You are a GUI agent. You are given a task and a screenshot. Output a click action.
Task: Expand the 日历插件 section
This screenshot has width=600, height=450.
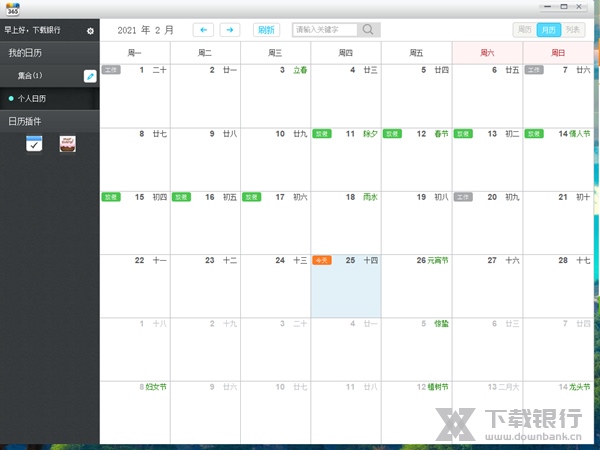(x=50, y=121)
